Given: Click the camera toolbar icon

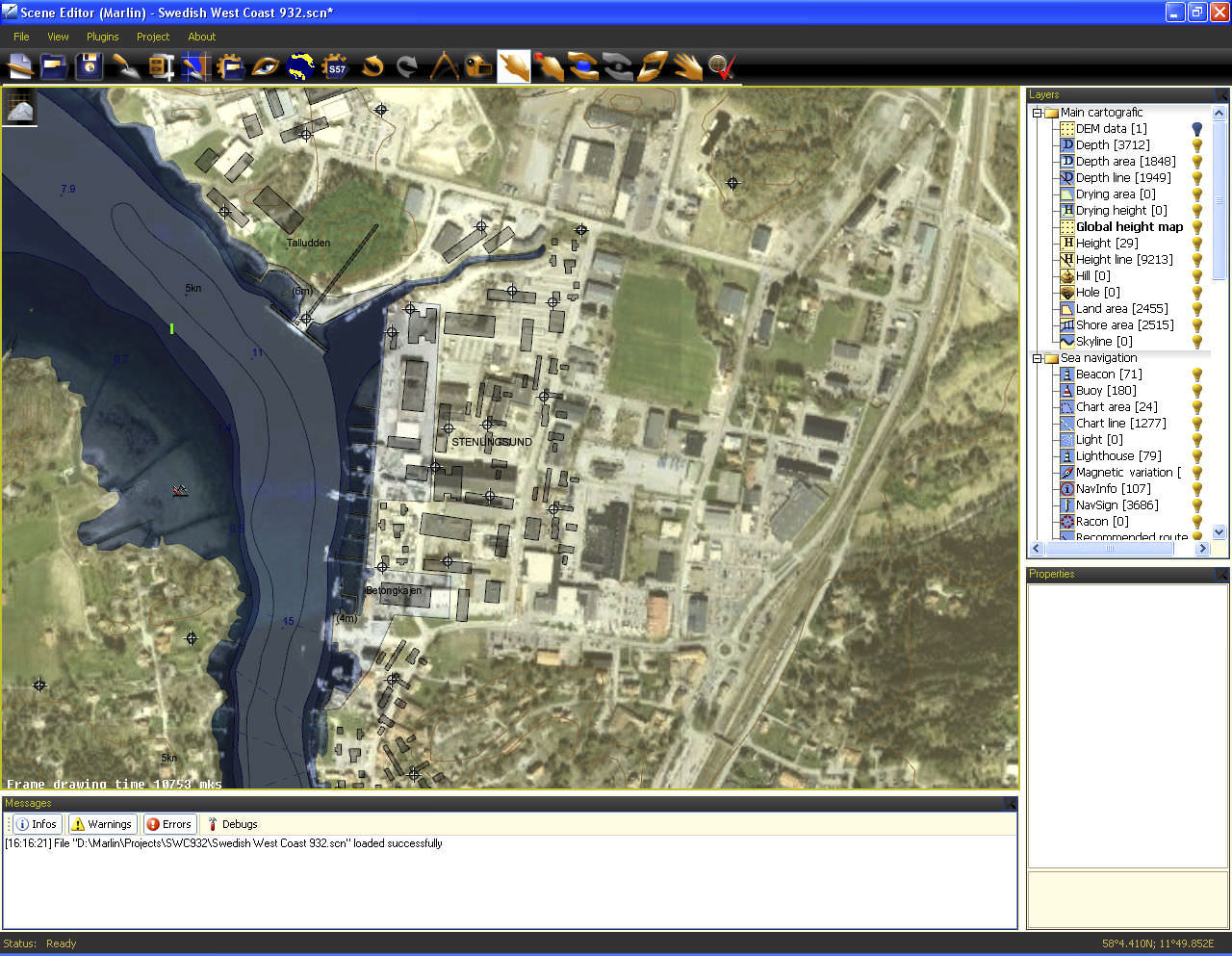Looking at the screenshot, I should [x=478, y=66].
